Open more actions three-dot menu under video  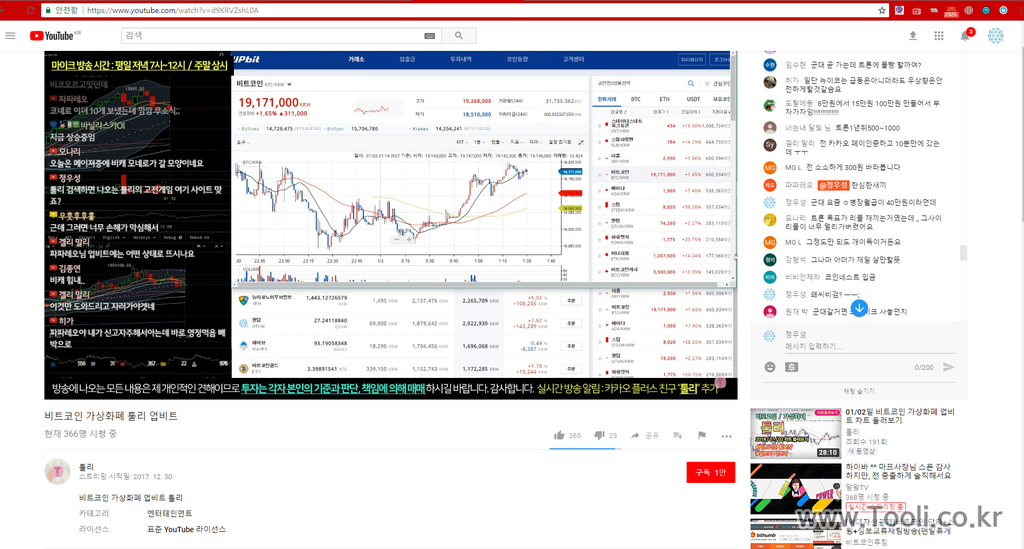[x=726, y=436]
